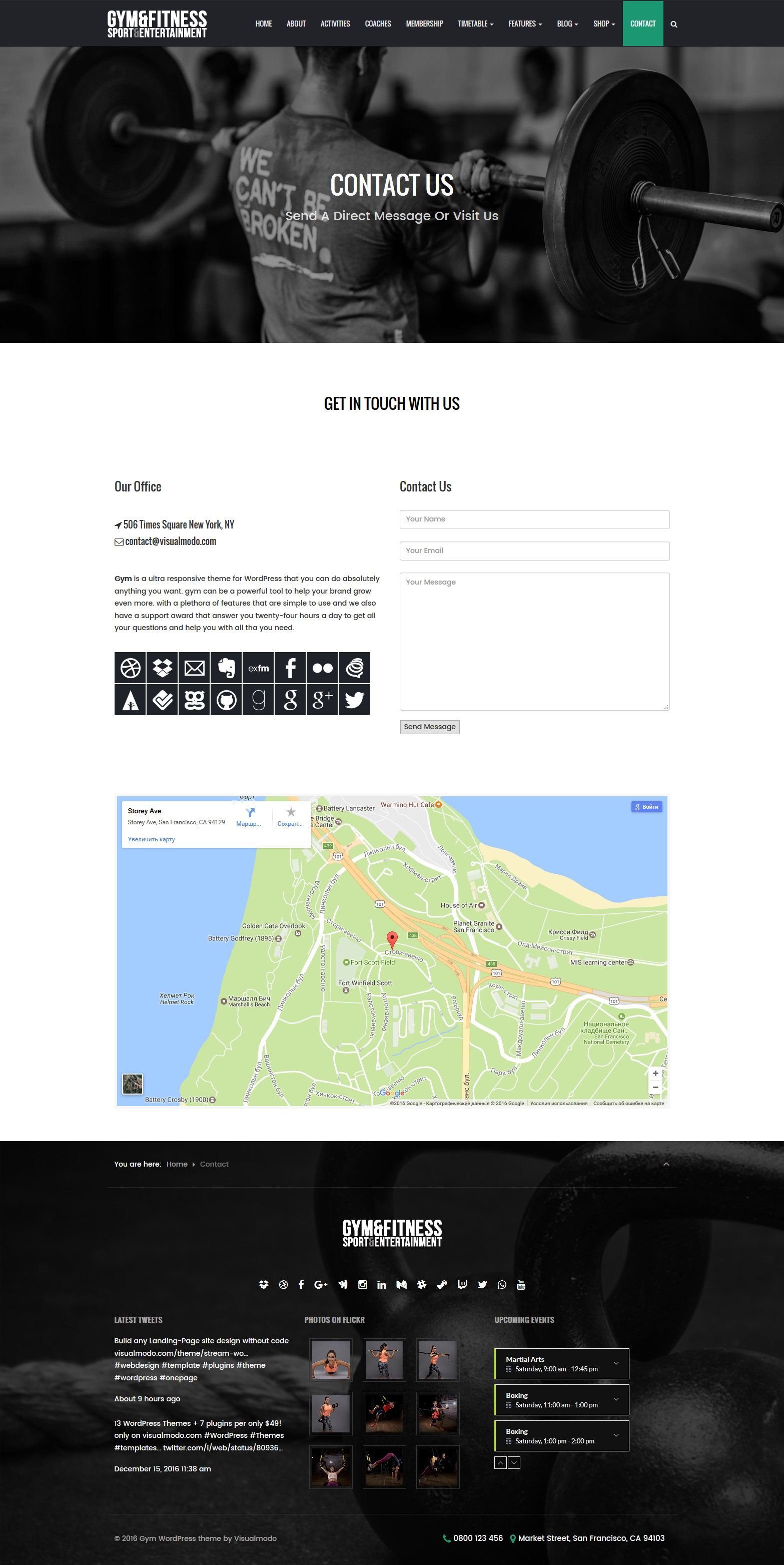Expand the FEATURES dropdown menu
The width and height of the screenshot is (784, 1565).
(525, 24)
